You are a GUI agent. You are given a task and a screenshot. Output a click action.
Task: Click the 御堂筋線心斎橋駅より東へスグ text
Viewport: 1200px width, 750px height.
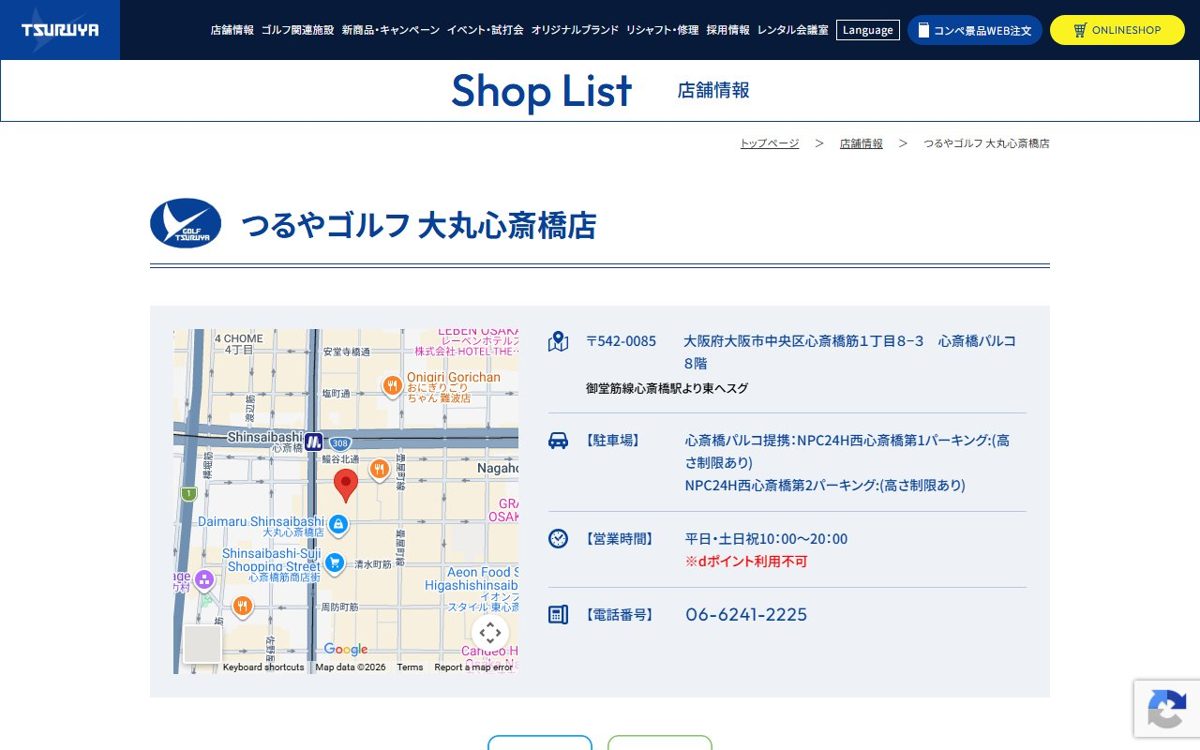pos(667,388)
